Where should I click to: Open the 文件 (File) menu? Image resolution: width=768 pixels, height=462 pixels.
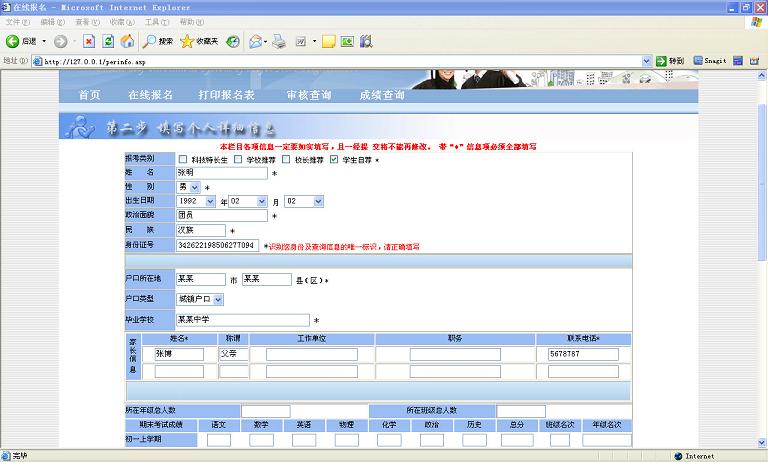(18, 21)
